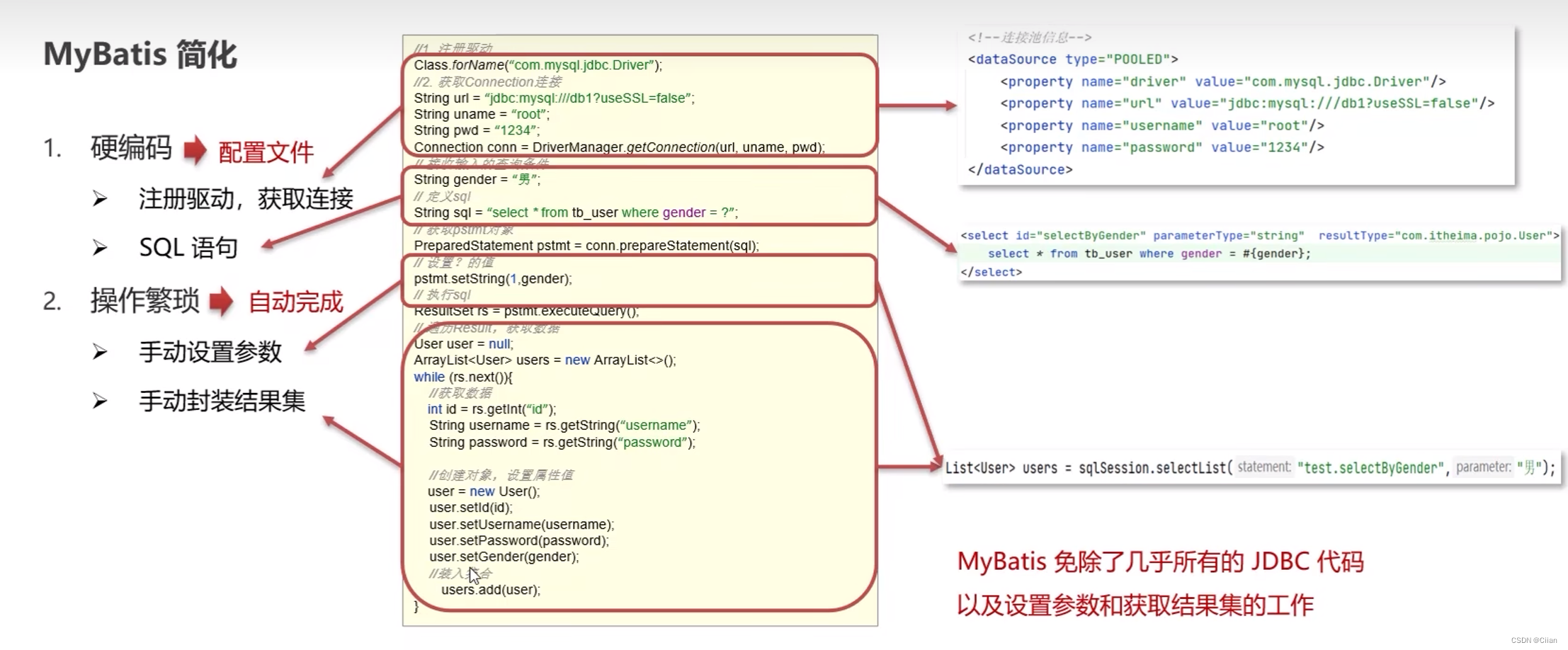Screen dimensions: 1568x650
Task: Click the closing '</select>' tag
Action: point(992,273)
